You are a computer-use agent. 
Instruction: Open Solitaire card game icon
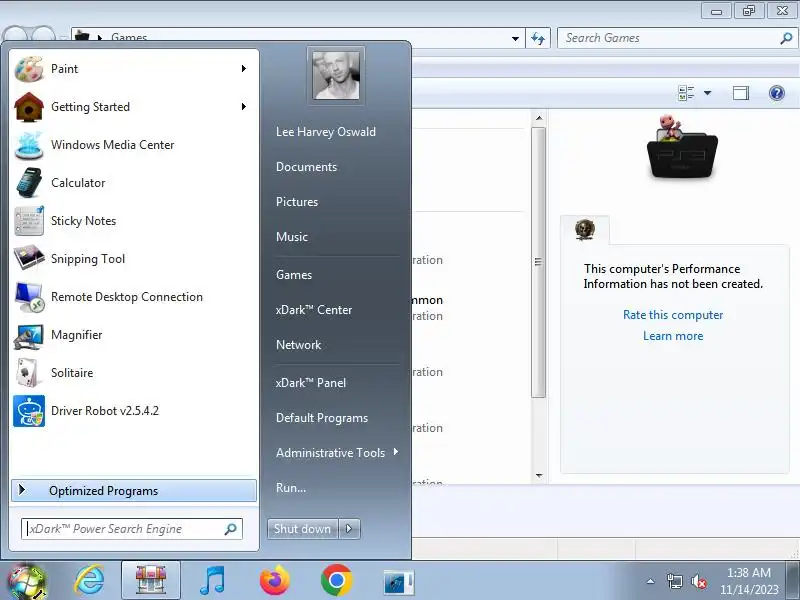(29, 373)
